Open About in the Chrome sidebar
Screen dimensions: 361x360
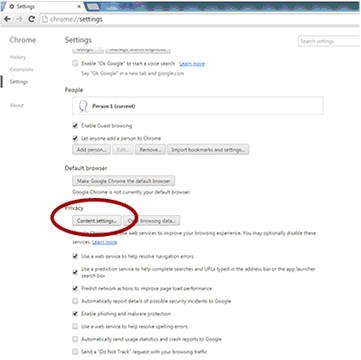click(17, 105)
